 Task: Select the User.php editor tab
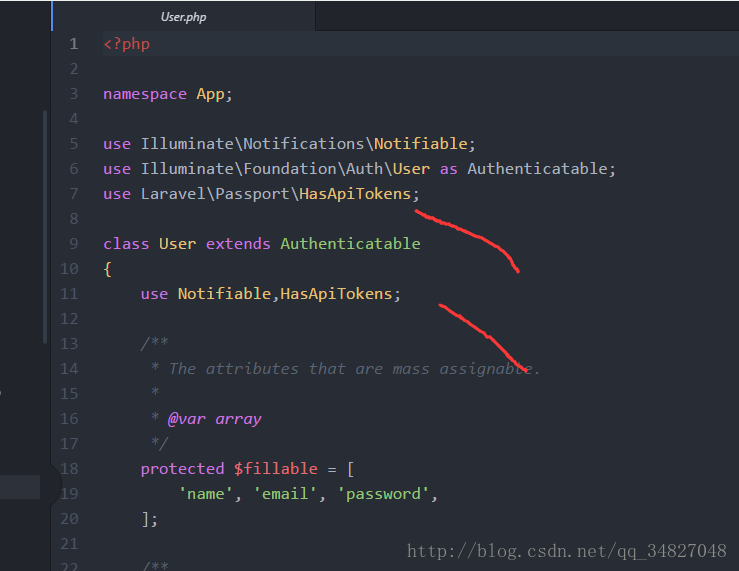point(183,17)
